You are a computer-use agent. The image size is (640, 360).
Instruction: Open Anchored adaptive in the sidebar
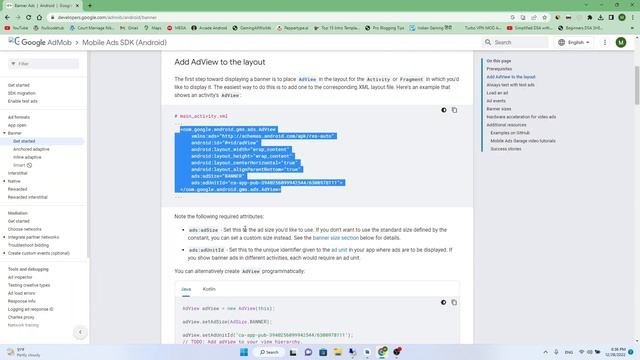click(x=31, y=149)
